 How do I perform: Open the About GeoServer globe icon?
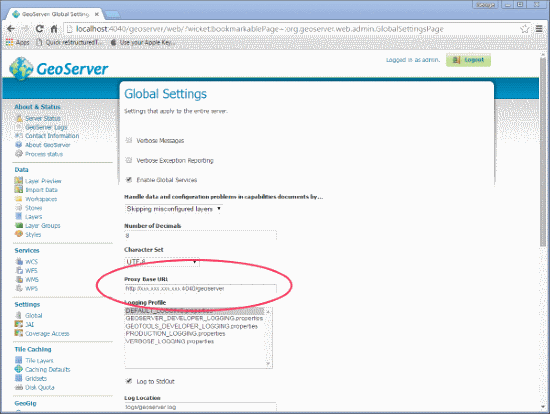click(19, 145)
